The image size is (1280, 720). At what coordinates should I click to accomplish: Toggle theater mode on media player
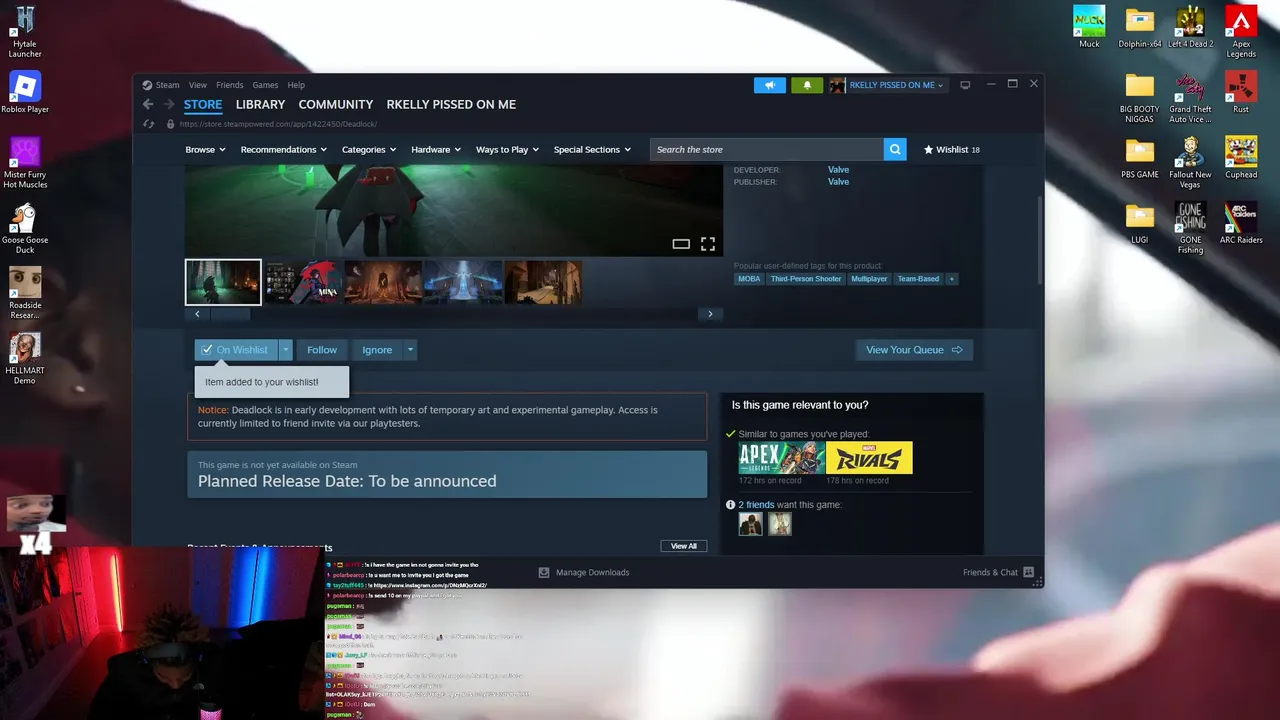coord(681,244)
